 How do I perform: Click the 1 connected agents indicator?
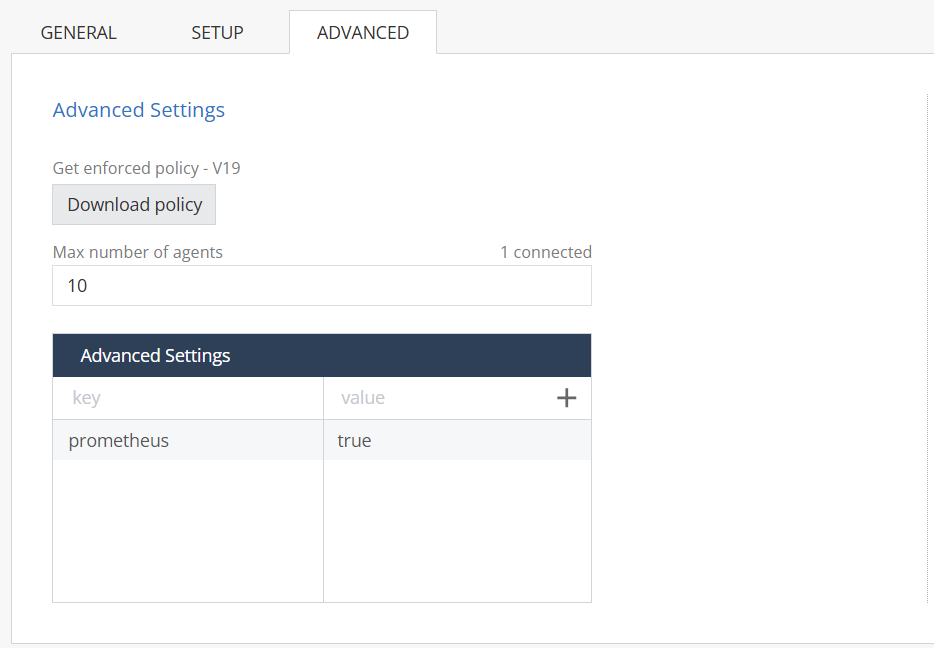click(x=545, y=252)
